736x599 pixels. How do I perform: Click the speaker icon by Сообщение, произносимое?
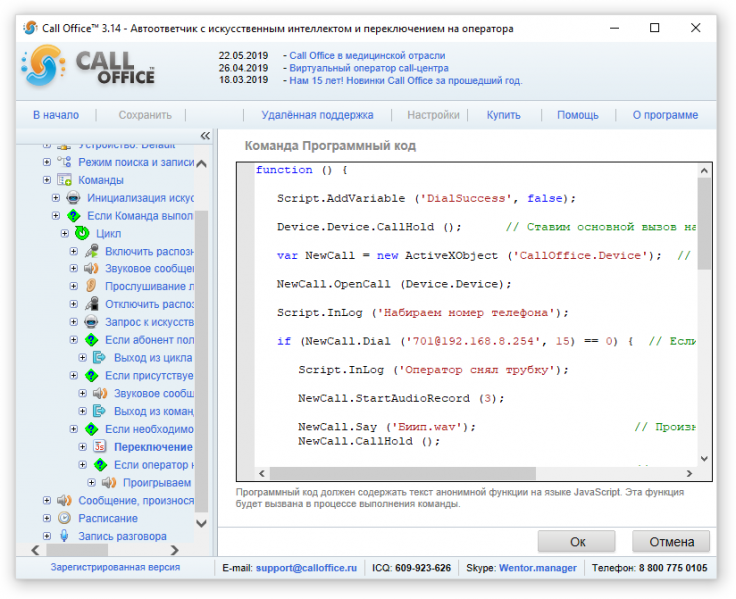pos(64,500)
